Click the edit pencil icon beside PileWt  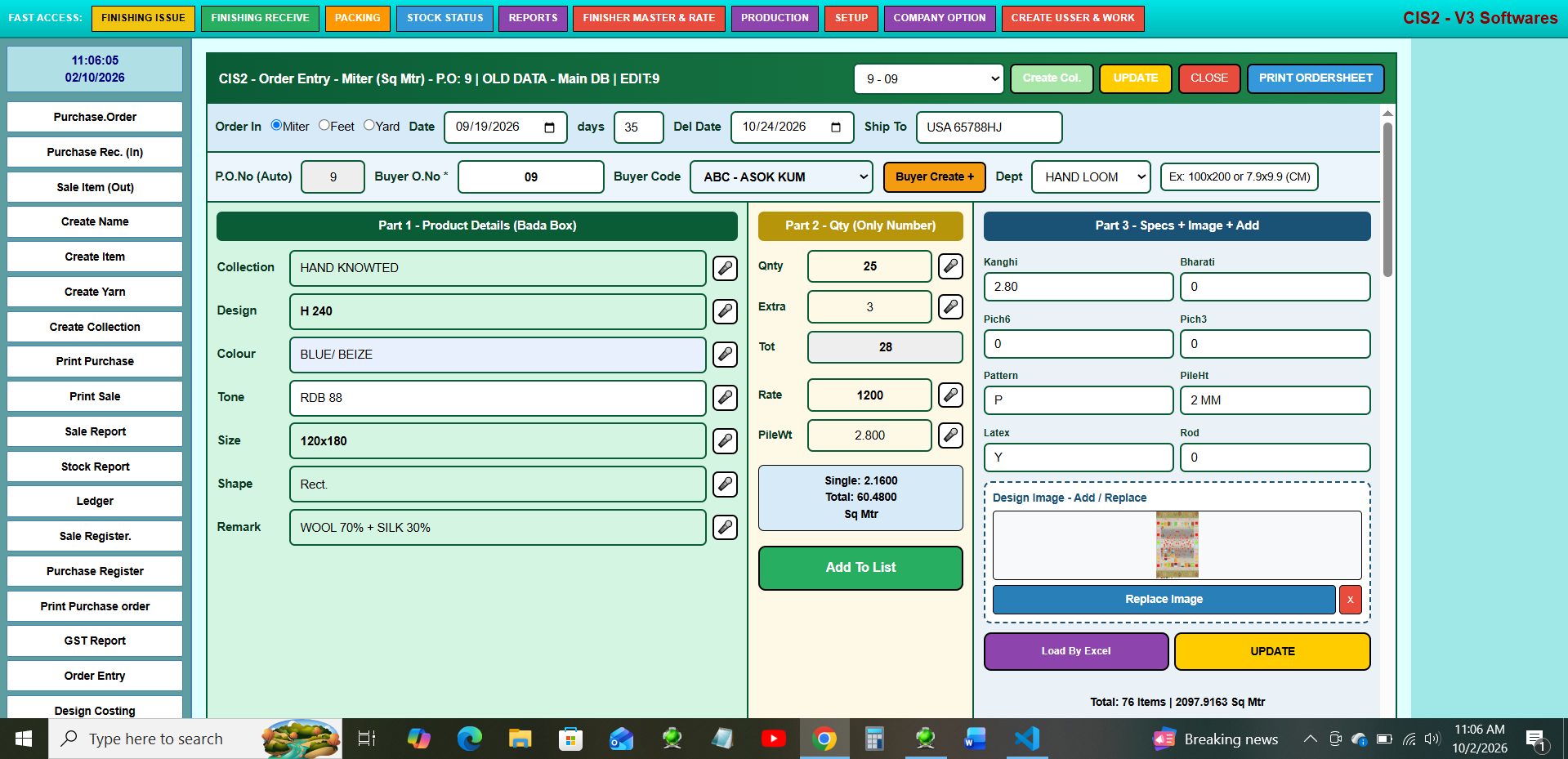point(950,435)
